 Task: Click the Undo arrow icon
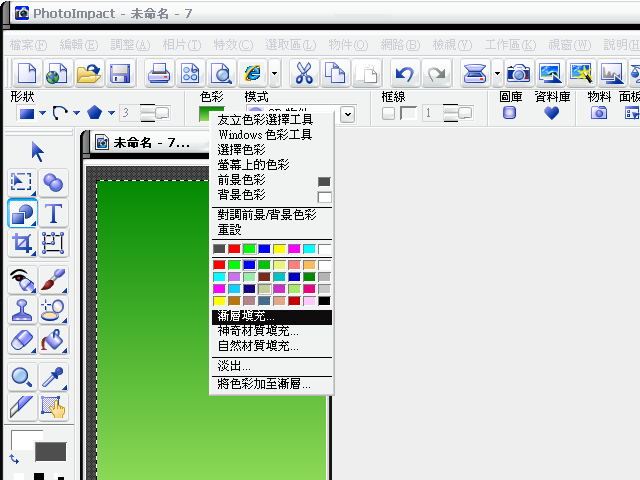[x=404, y=73]
